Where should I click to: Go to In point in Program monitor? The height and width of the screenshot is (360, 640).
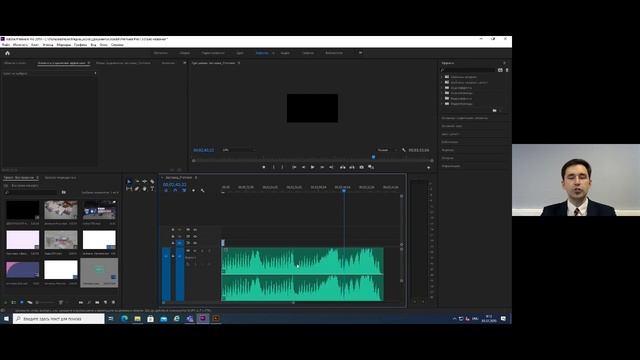(294, 167)
